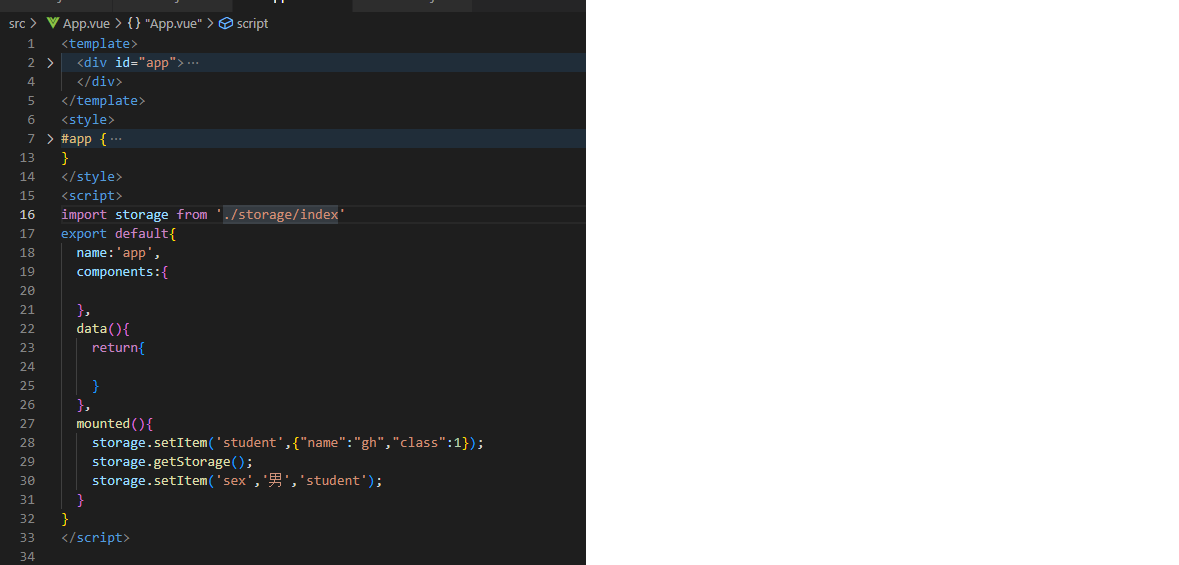Click the ellipsis after div id="app"

[x=193, y=63]
